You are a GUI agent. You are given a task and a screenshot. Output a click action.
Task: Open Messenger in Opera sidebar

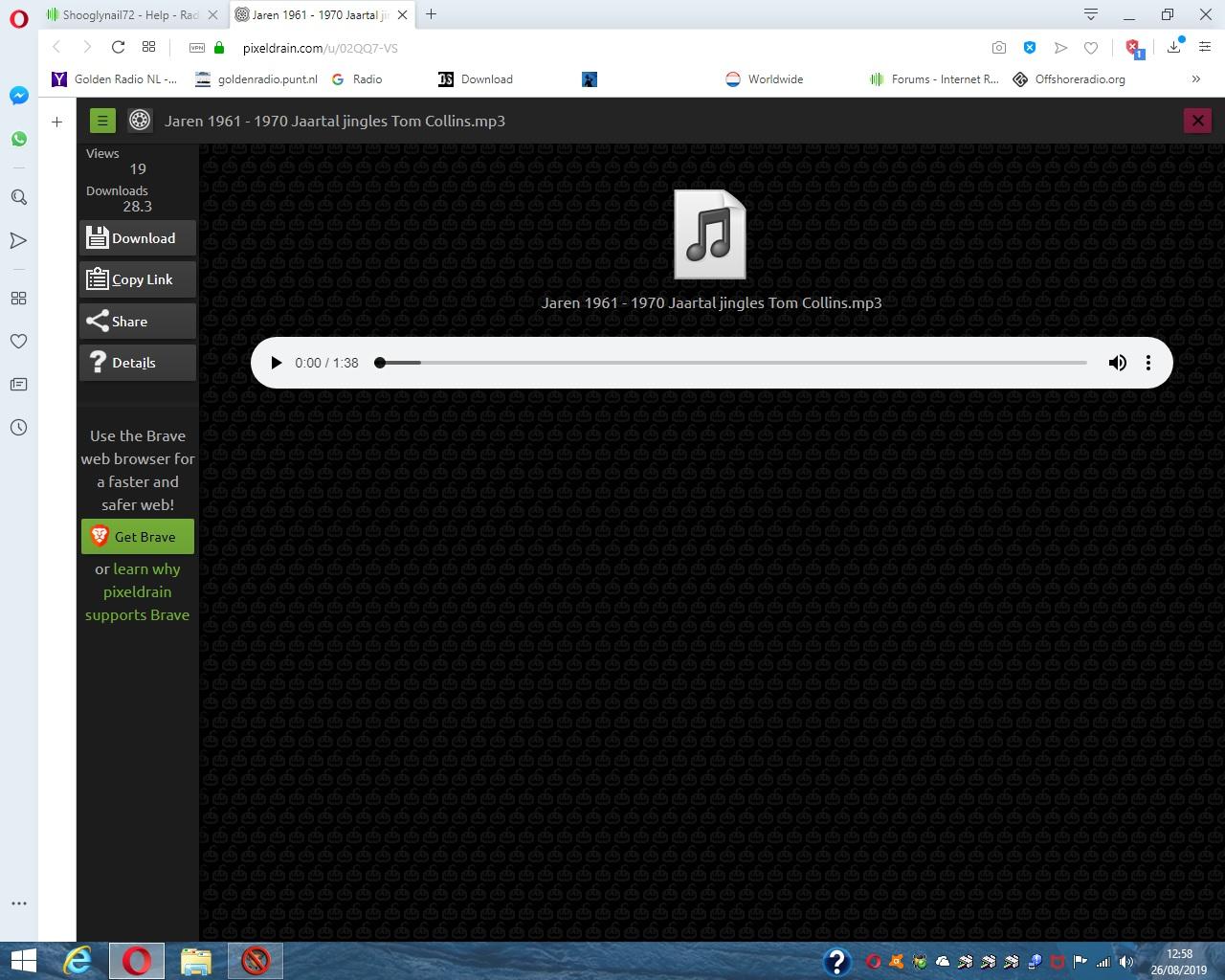coord(18,96)
